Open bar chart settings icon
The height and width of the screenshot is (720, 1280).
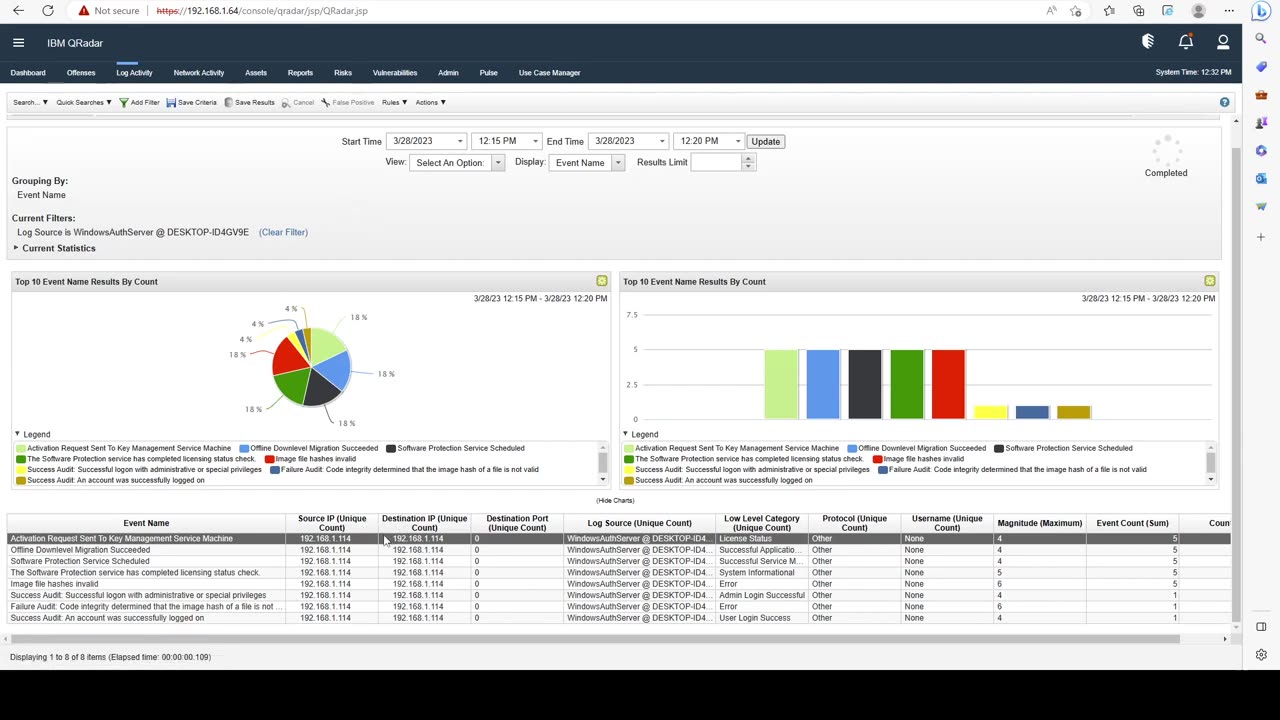pos(1210,281)
